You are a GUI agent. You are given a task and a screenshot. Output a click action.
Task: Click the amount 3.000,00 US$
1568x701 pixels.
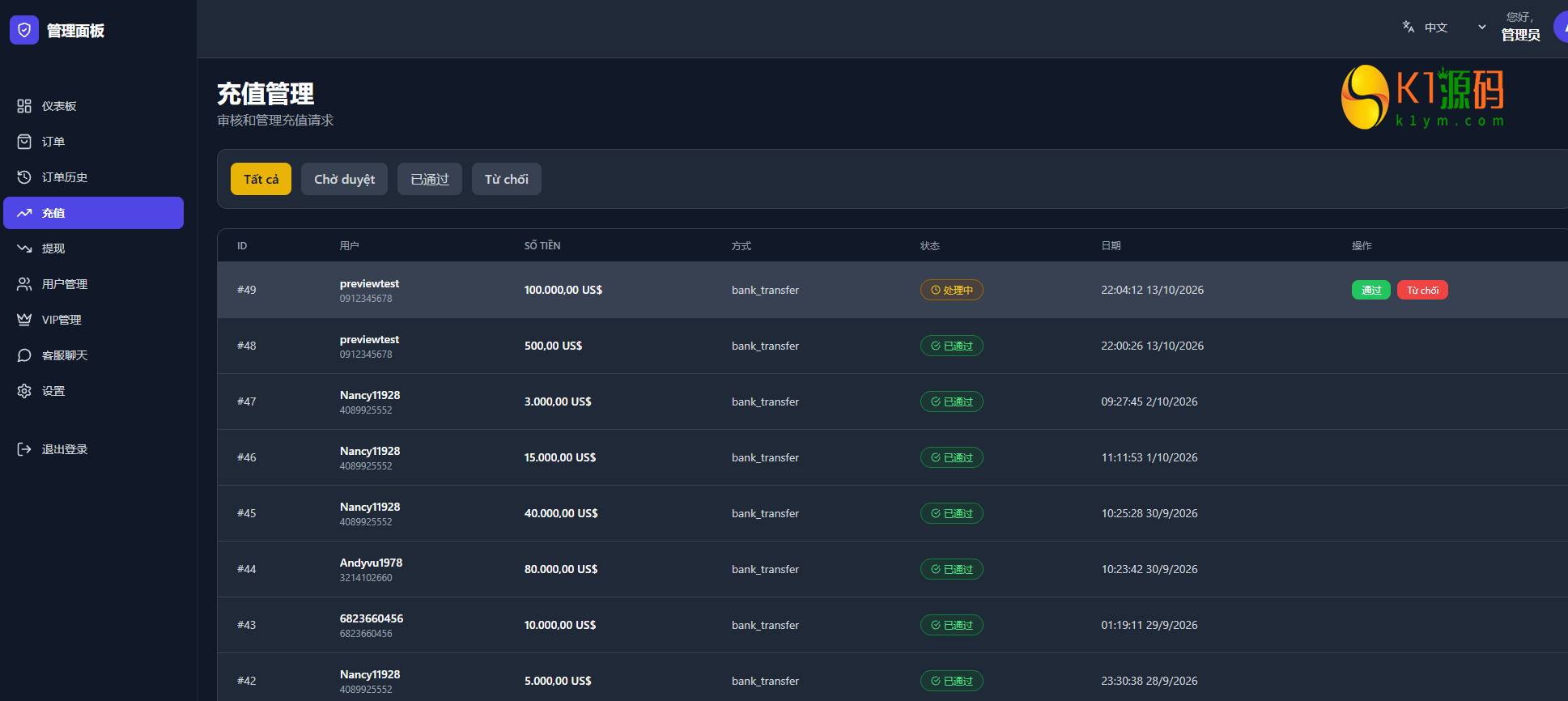tap(558, 401)
